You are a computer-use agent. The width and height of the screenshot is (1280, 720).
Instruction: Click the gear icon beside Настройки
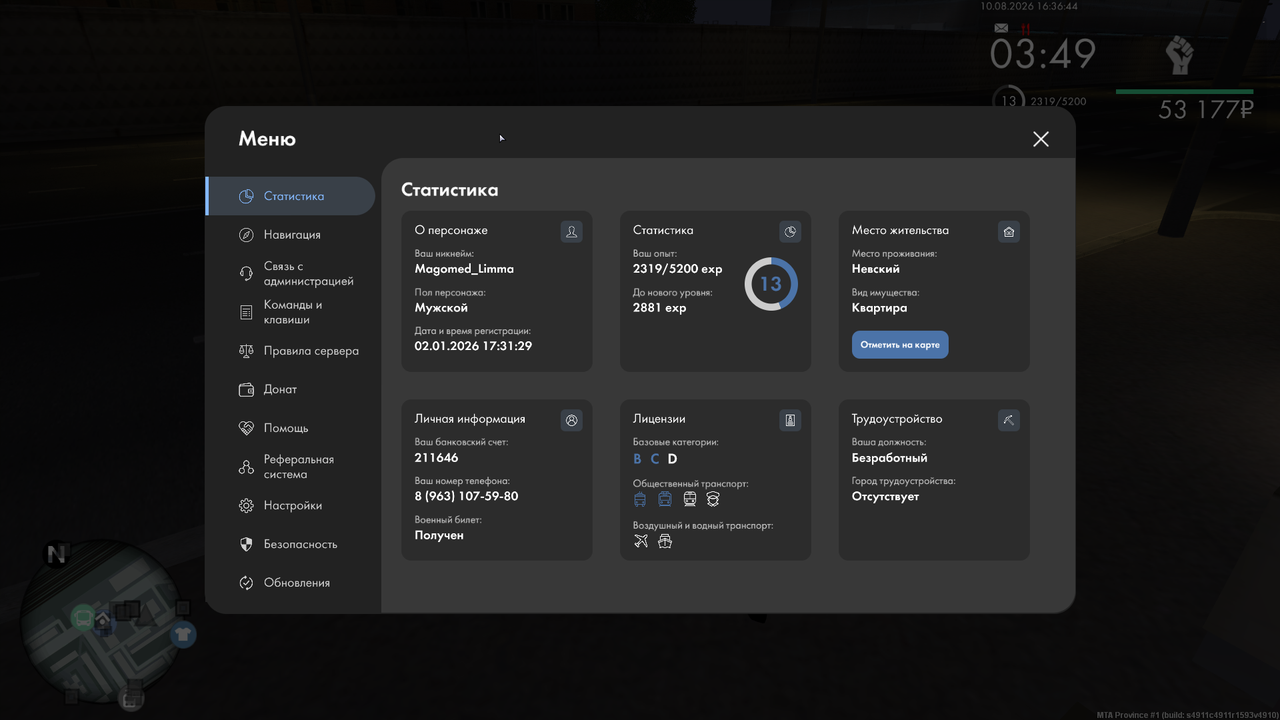(x=246, y=506)
